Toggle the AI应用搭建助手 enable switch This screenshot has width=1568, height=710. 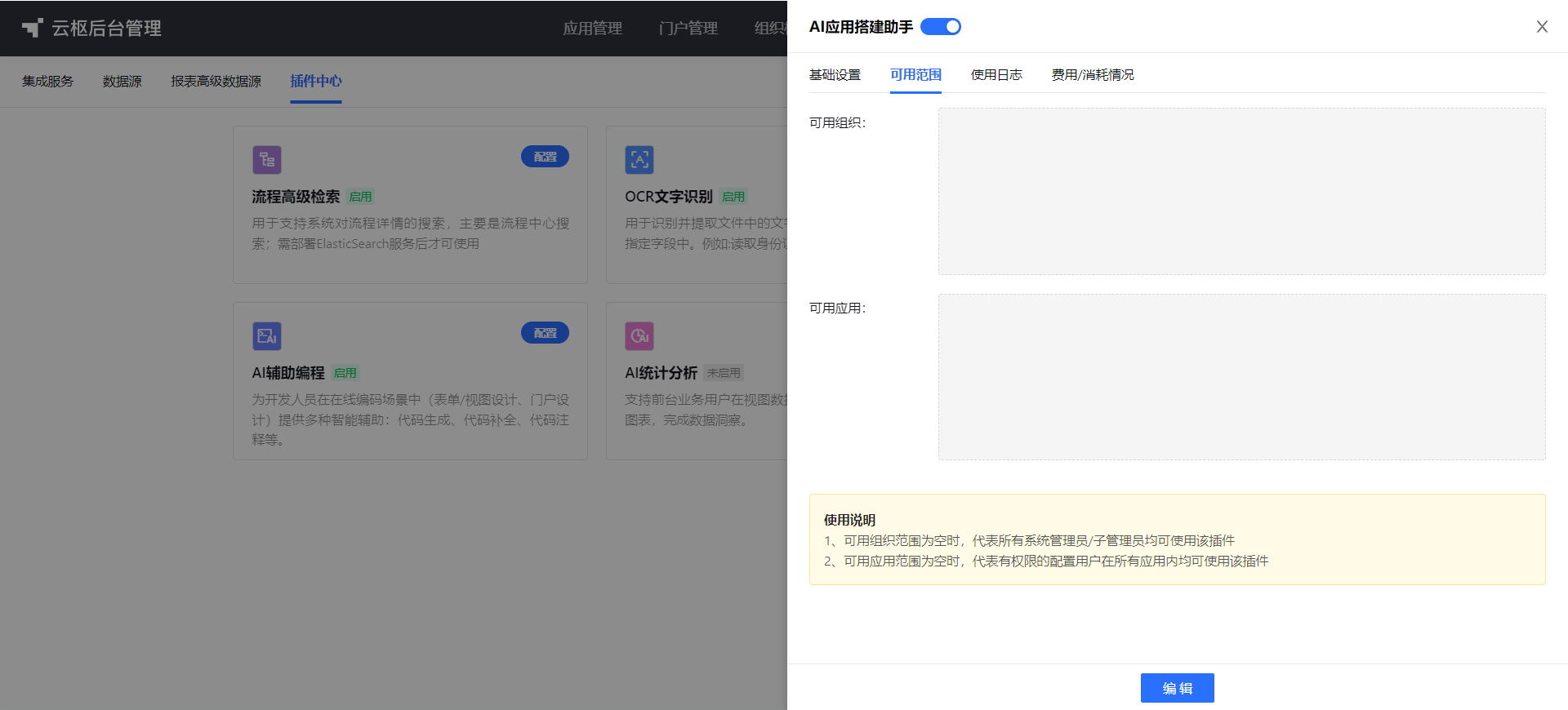pos(941,27)
